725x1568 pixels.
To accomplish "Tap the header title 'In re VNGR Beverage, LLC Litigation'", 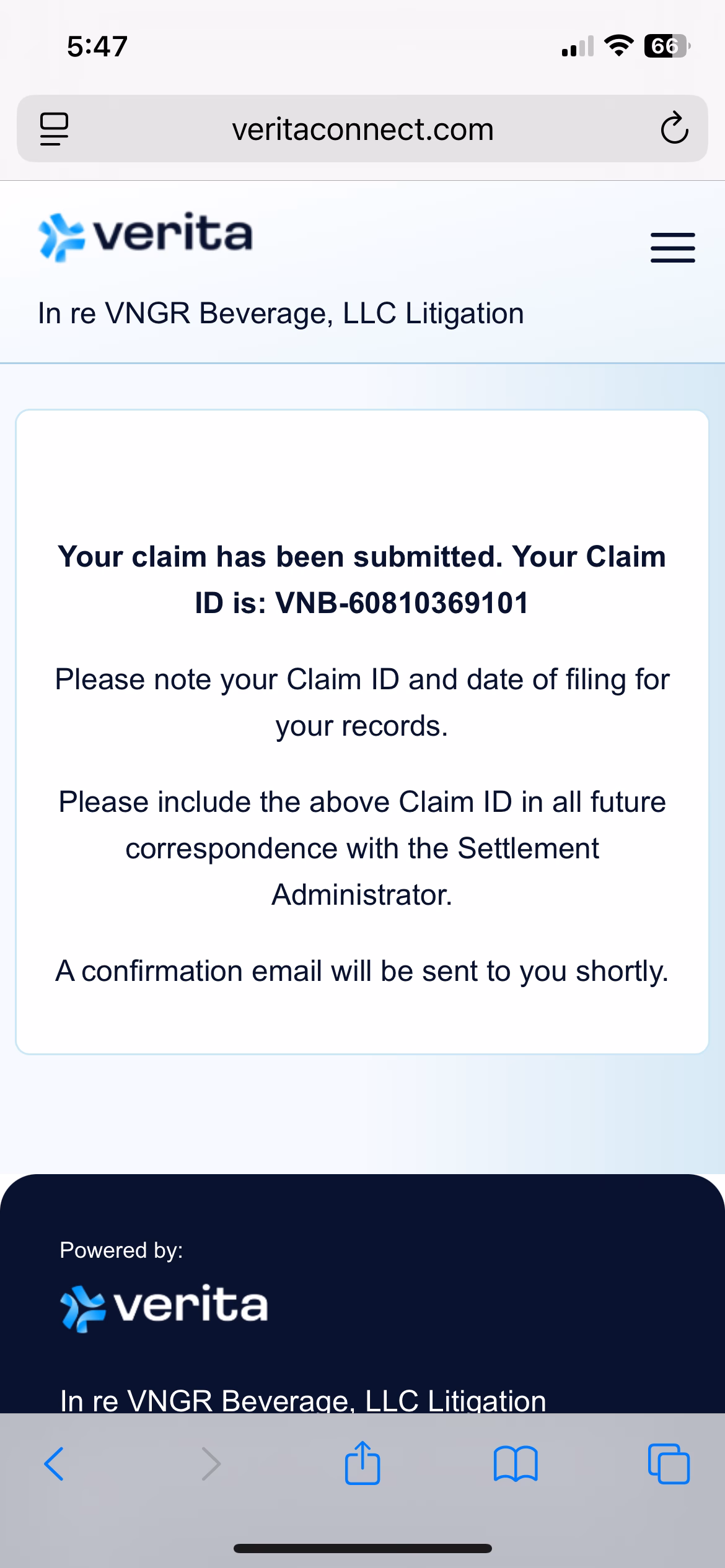I will pos(281,313).
